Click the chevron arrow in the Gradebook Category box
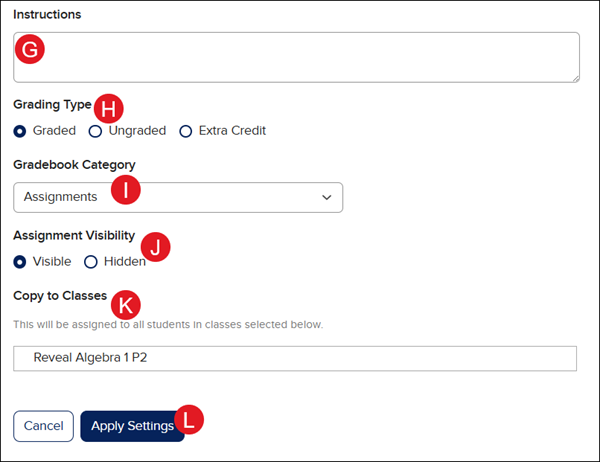This screenshot has height=462, width=600. pos(327,198)
